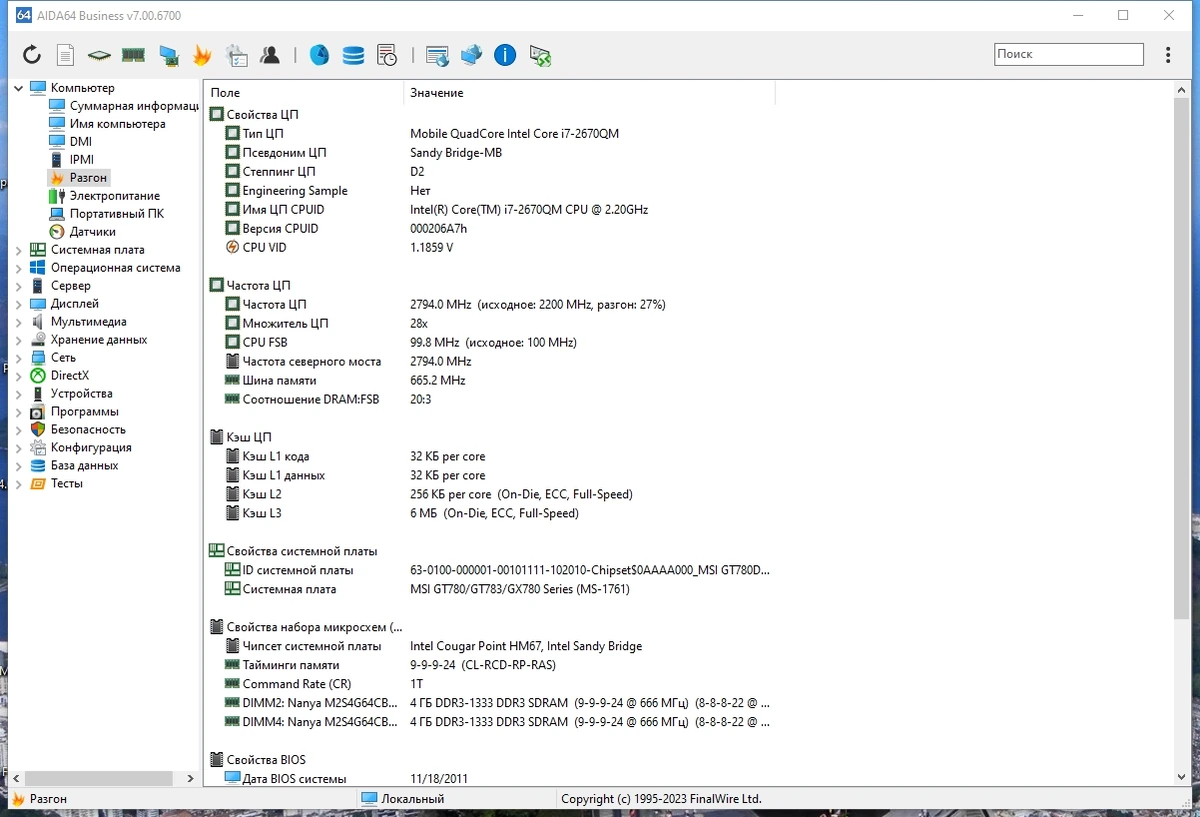Click the blue info circle toolbar icon
The image size is (1200, 817).
click(x=505, y=55)
